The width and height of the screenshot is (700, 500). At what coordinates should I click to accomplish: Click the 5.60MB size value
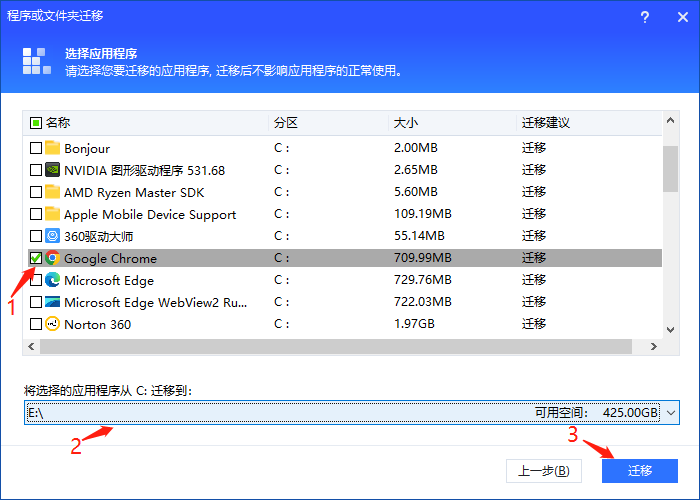pos(416,192)
